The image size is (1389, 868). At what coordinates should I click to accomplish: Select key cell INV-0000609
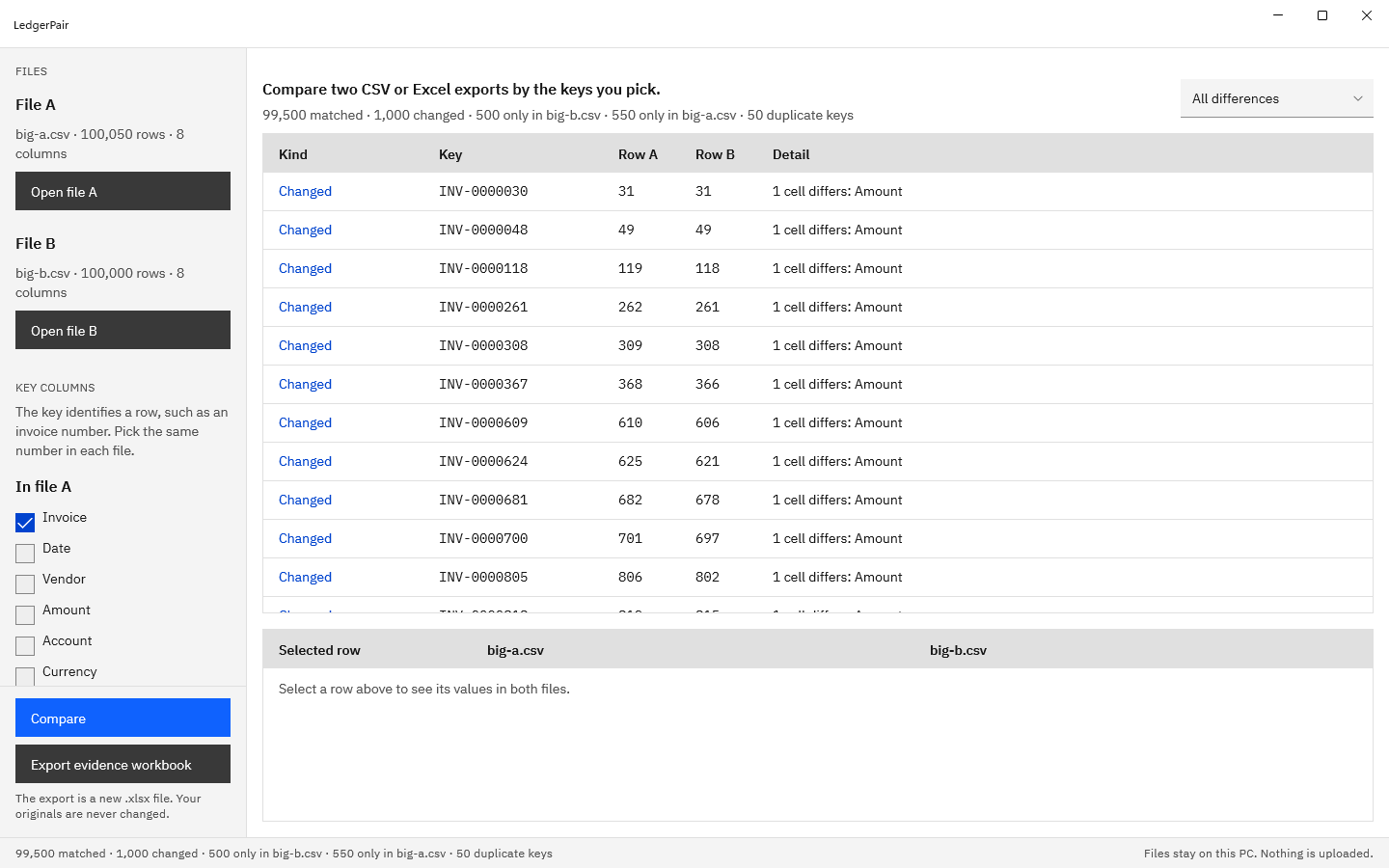(x=483, y=422)
